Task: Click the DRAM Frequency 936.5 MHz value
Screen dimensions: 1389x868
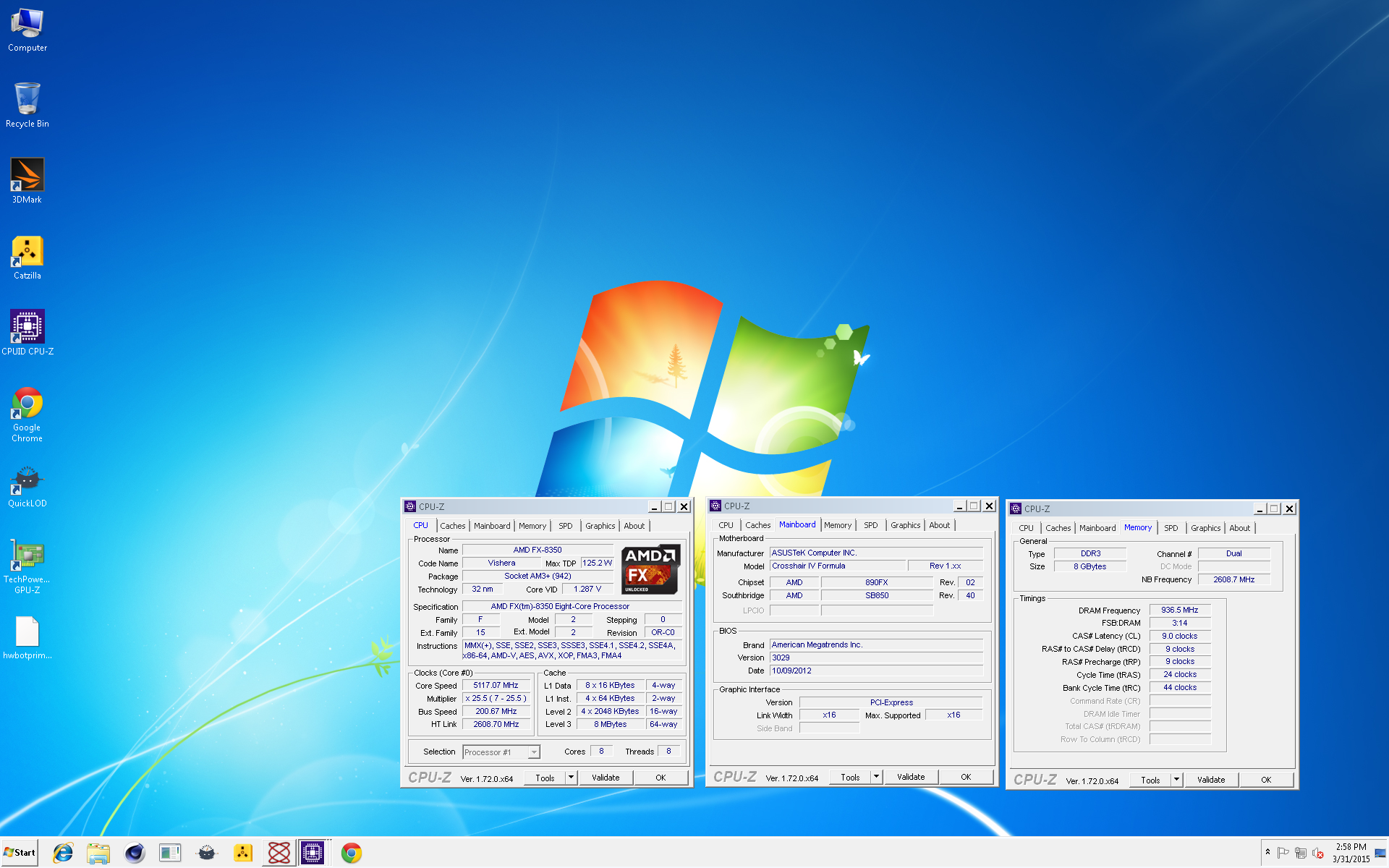Action: [1180, 610]
